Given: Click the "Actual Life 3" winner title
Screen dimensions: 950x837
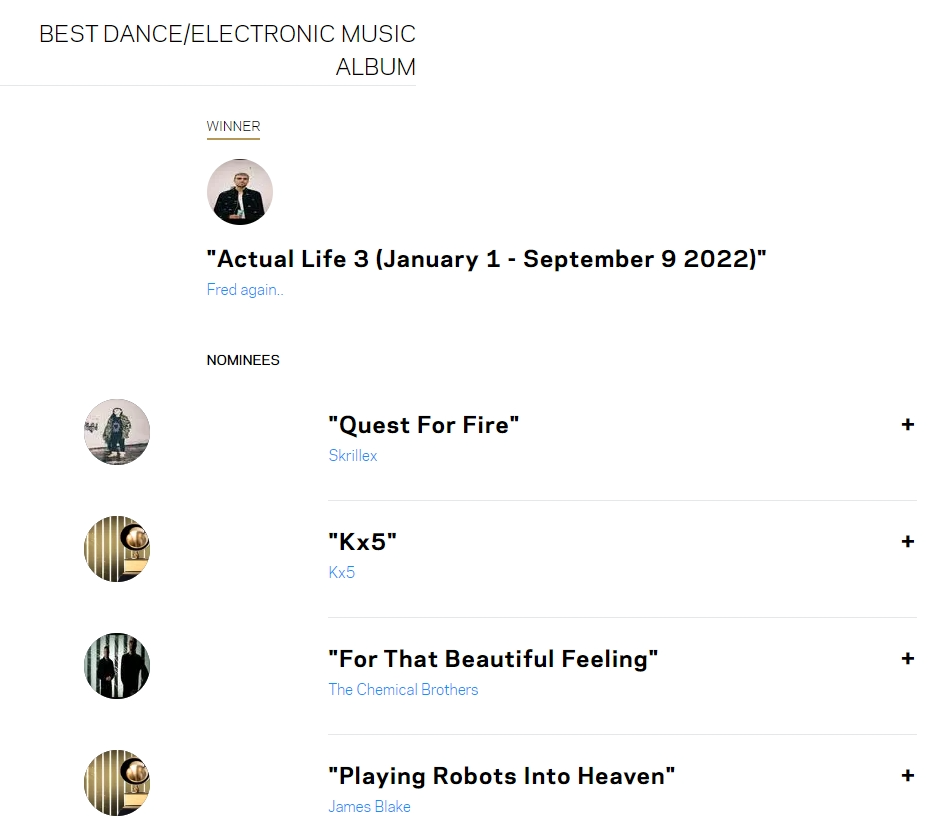Looking at the screenshot, I should (487, 259).
